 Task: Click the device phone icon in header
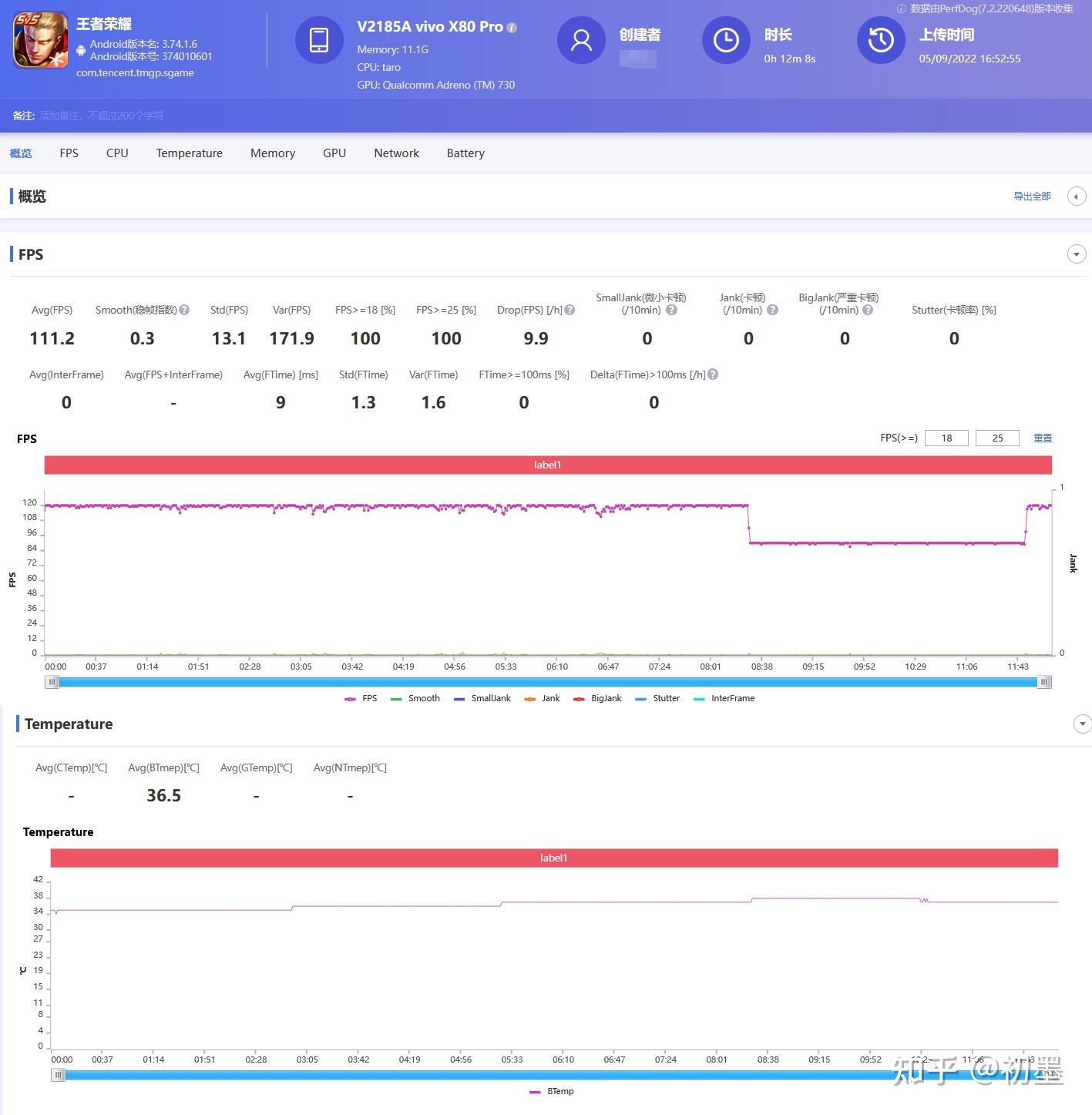tap(319, 40)
